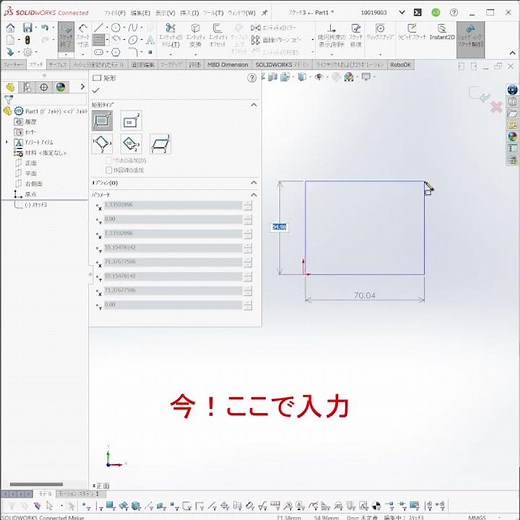
Task: Click the Home icon in the toolbar
Action: [10, 28]
